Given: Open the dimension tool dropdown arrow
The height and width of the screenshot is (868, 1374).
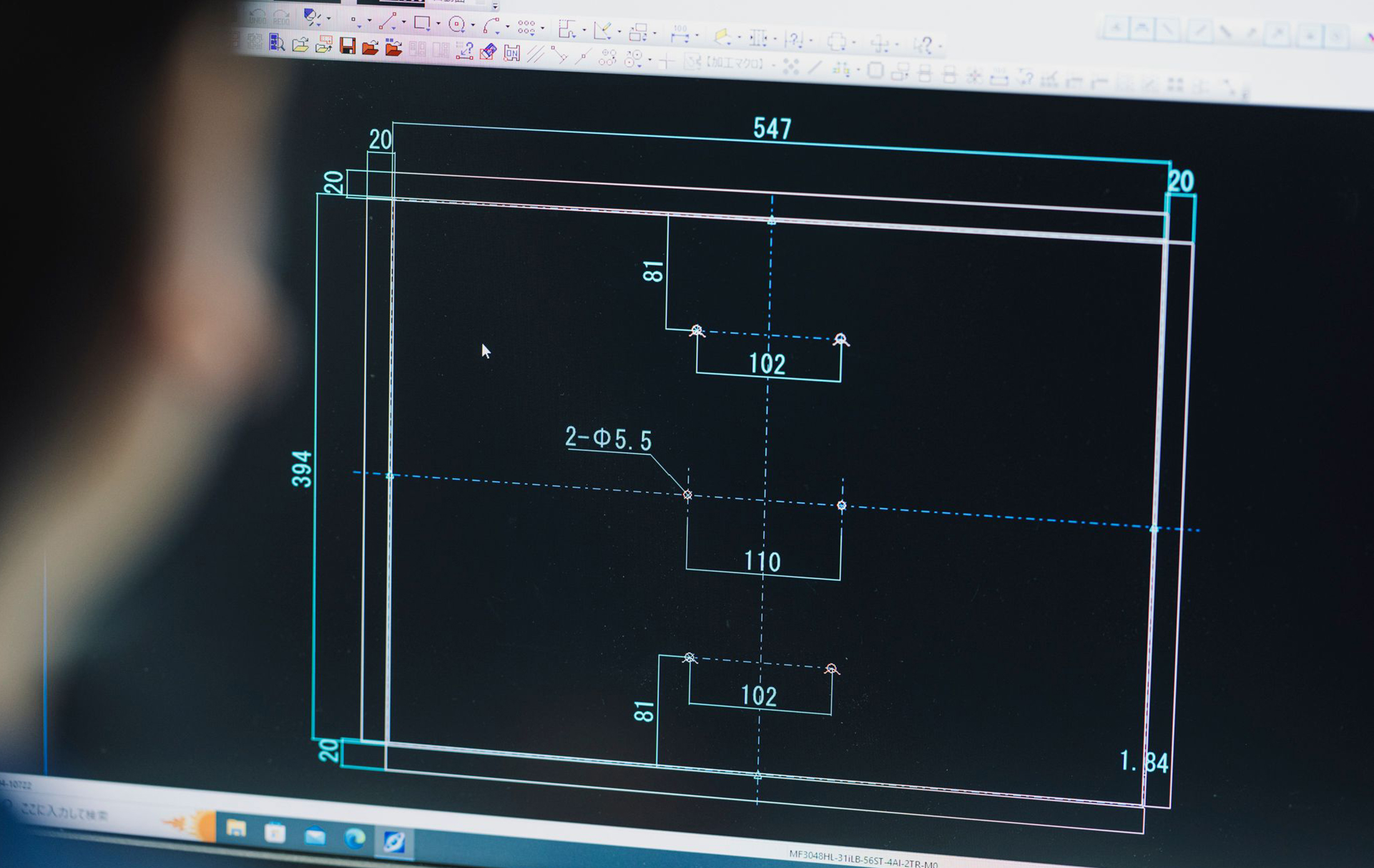Looking at the screenshot, I should [697, 36].
